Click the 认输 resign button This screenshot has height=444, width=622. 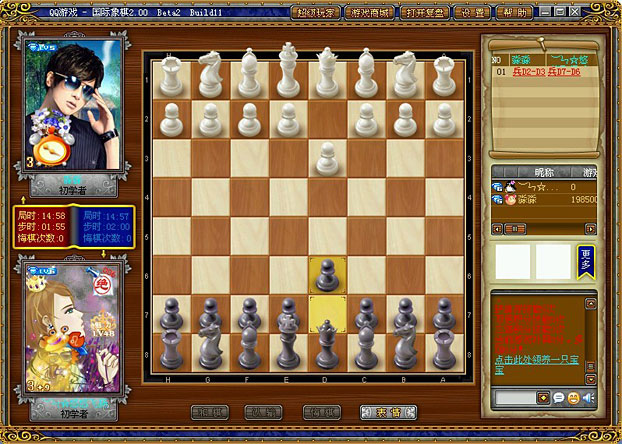[x=263, y=413]
